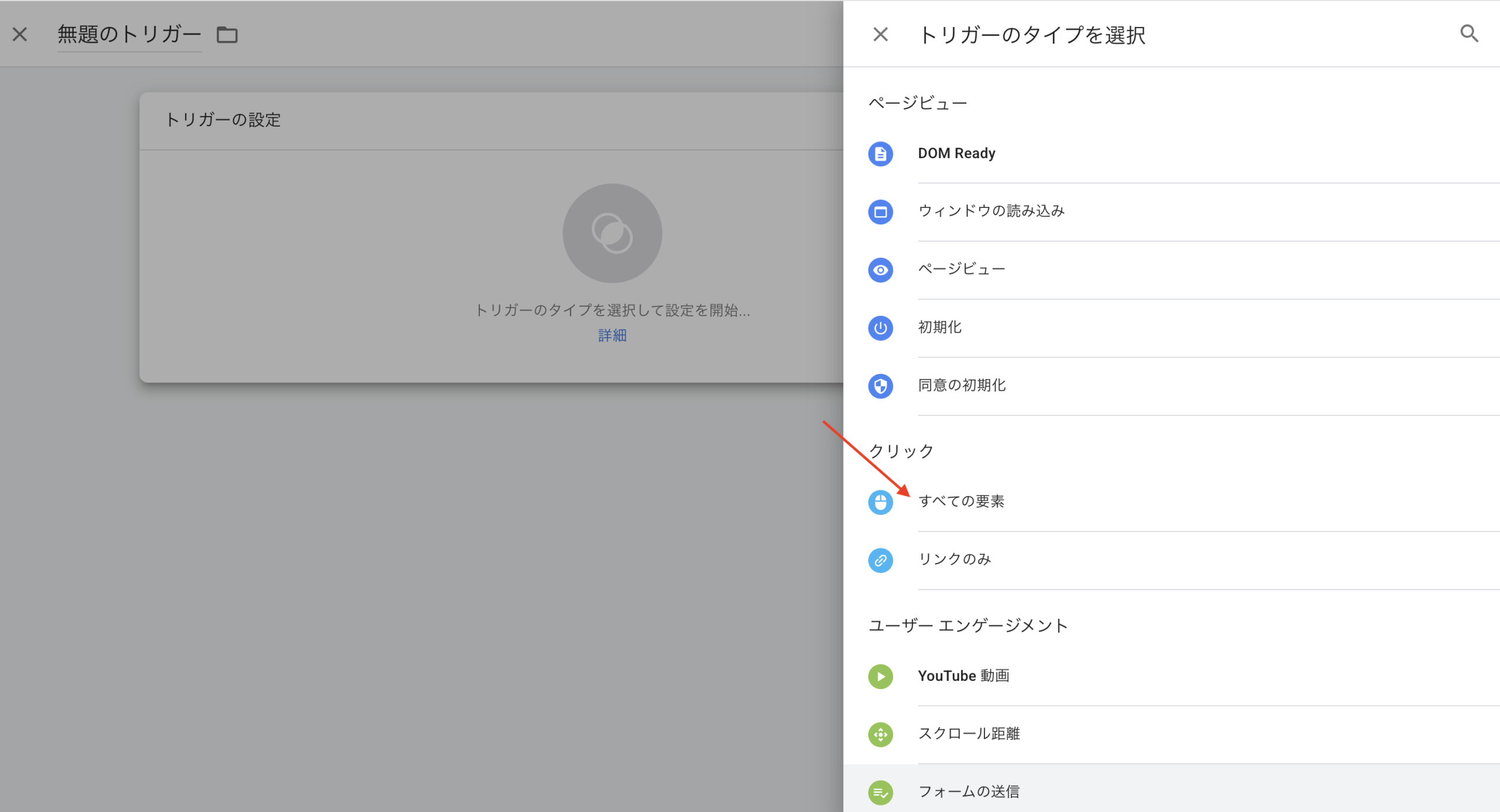Click the trigger type placeholder circle

pyautogui.click(x=612, y=233)
